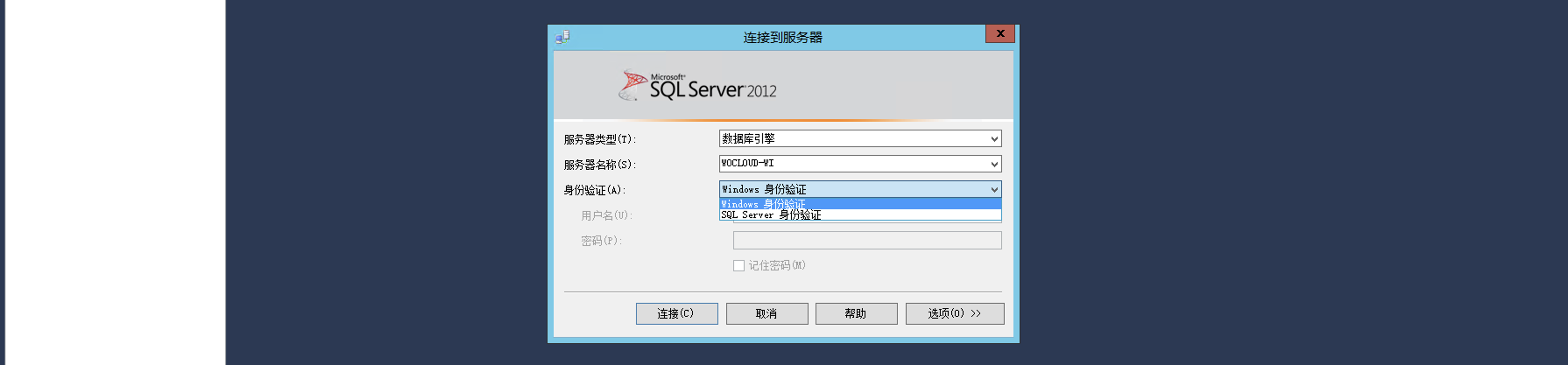Click inside the 密码 input field
Image resolution: width=1568 pixels, height=365 pixels.
point(866,241)
